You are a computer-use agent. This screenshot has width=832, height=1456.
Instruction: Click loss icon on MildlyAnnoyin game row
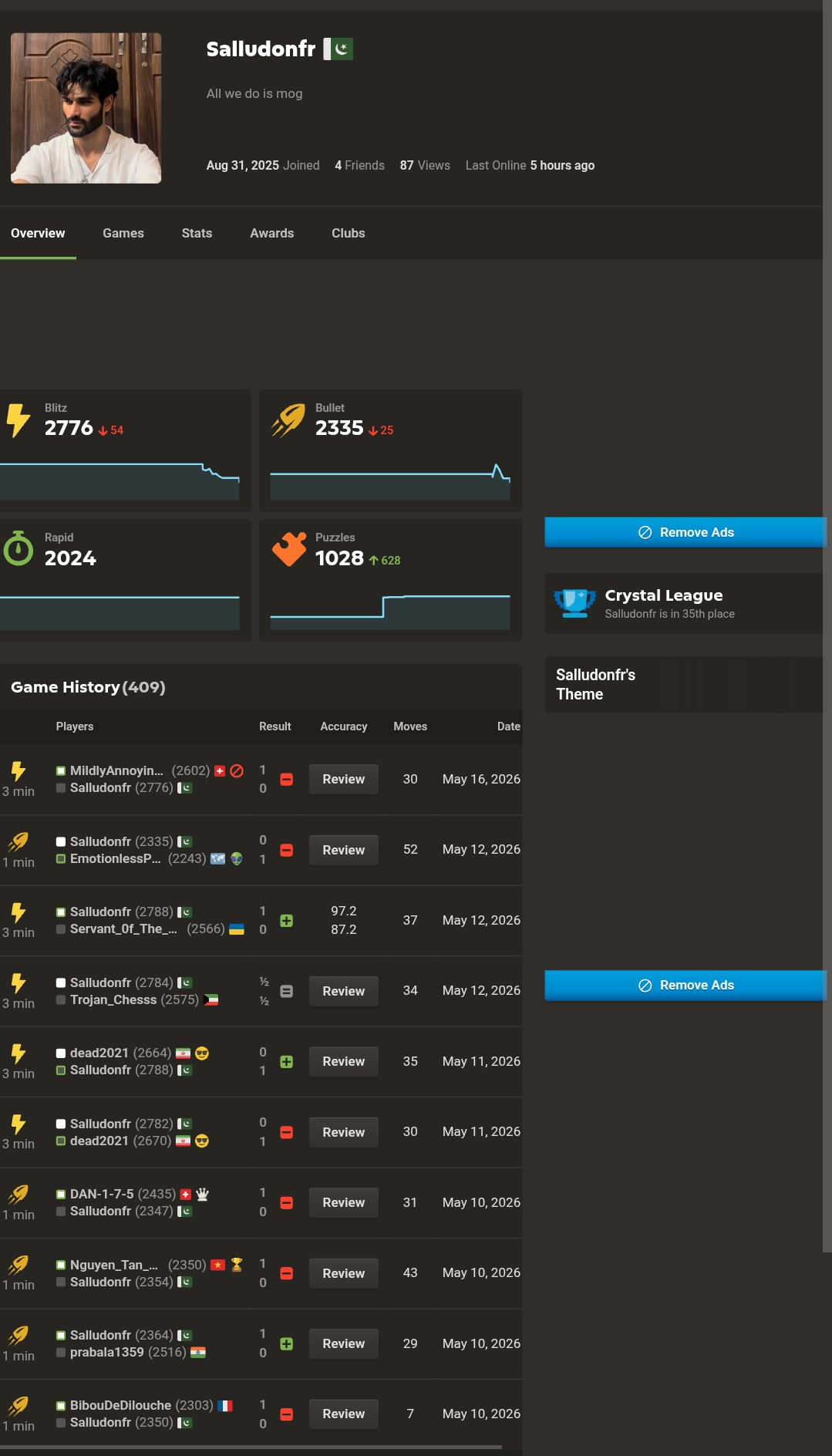[x=286, y=780]
